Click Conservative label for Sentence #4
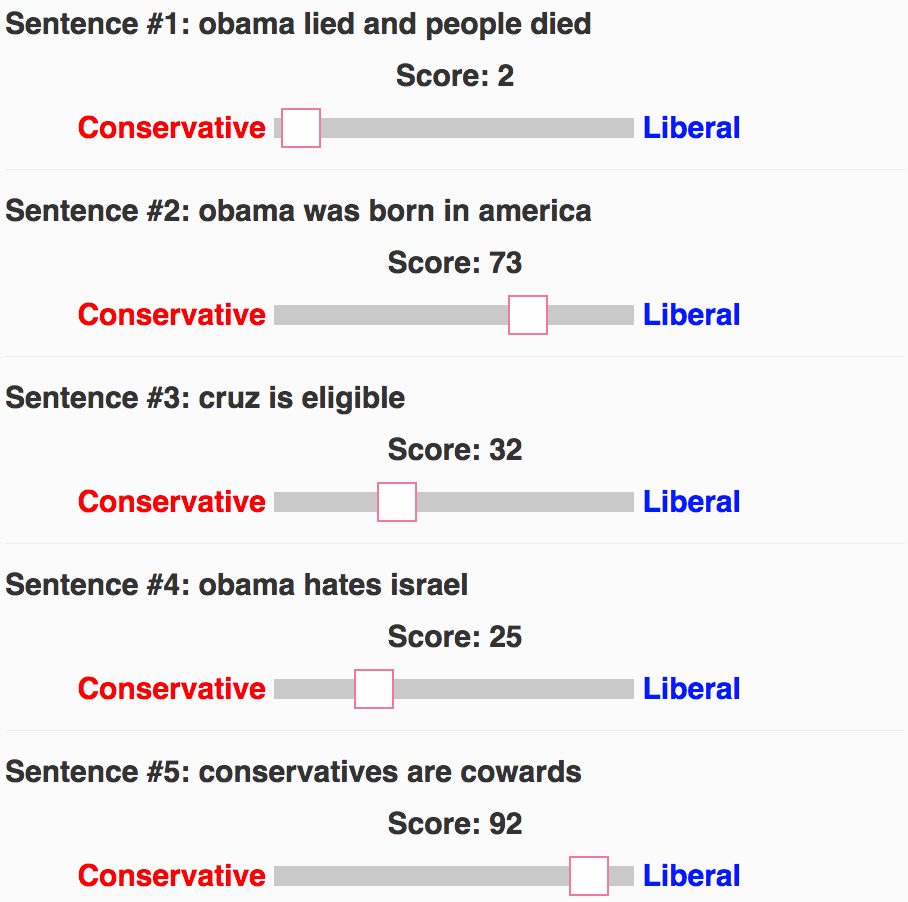 tap(171, 688)
